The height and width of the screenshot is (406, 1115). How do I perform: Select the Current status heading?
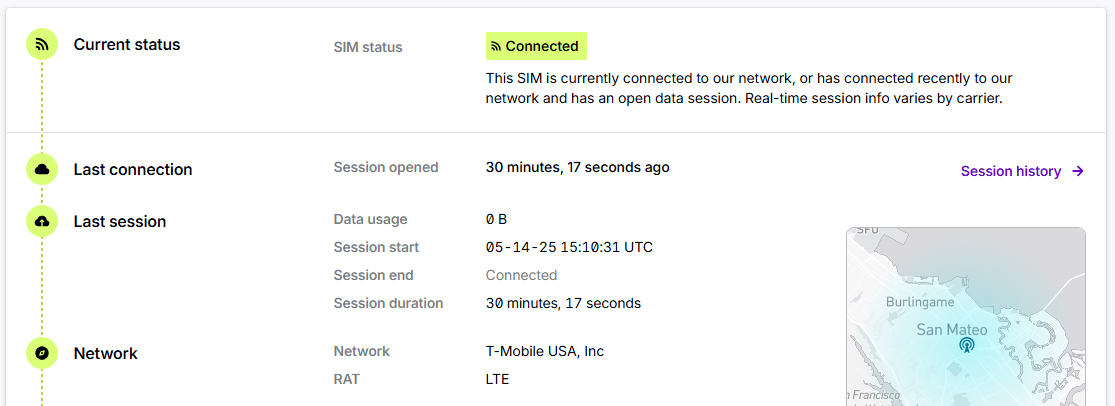[x=127, y=44]
